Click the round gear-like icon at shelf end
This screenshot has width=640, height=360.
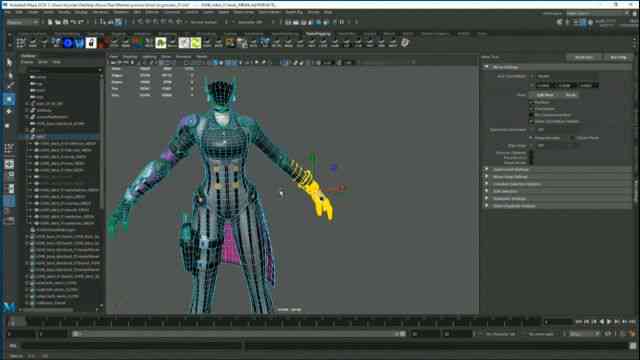click(x=405, y=42)
